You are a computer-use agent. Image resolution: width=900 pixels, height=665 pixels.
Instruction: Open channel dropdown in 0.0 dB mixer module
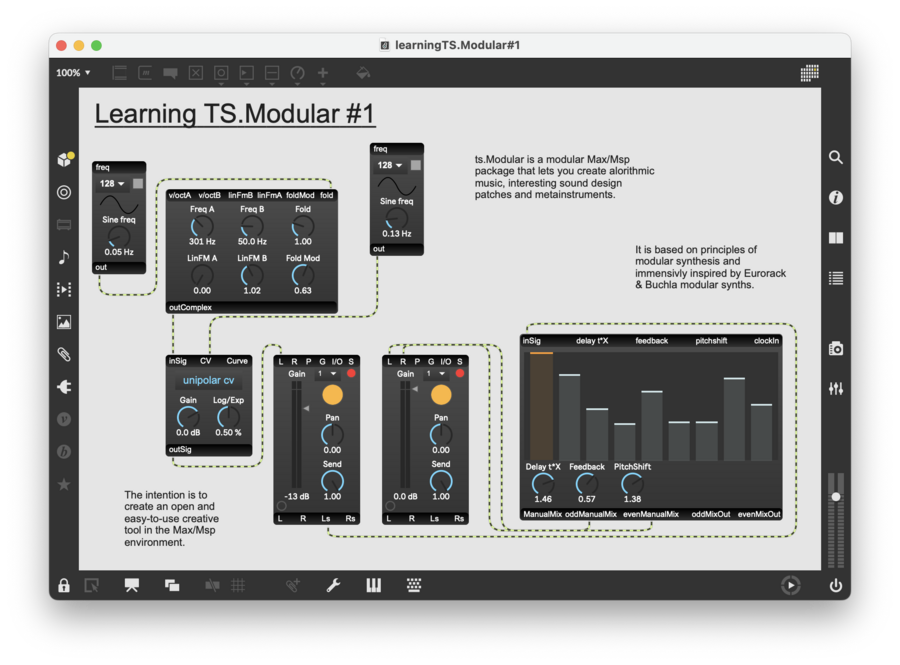tap(436, 374)
